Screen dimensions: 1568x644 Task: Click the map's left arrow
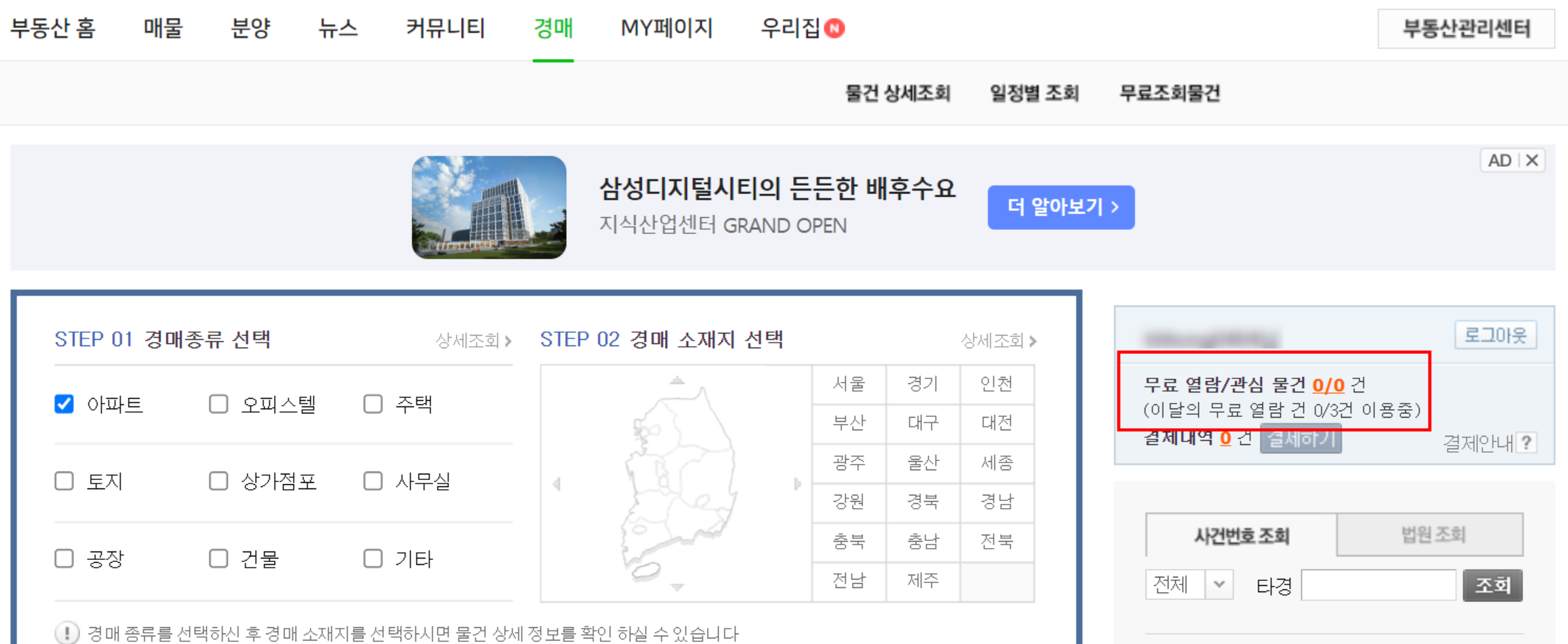pos(556,484)
